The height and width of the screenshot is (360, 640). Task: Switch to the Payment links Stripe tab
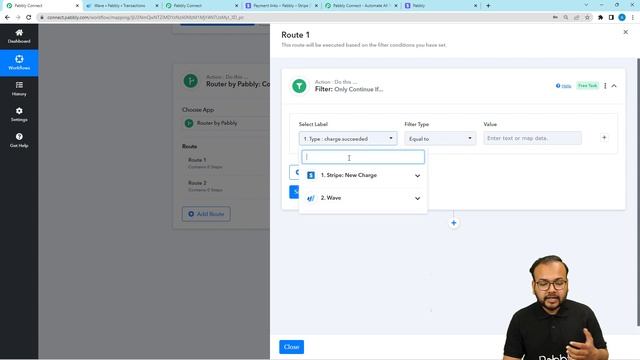[281, 6]
